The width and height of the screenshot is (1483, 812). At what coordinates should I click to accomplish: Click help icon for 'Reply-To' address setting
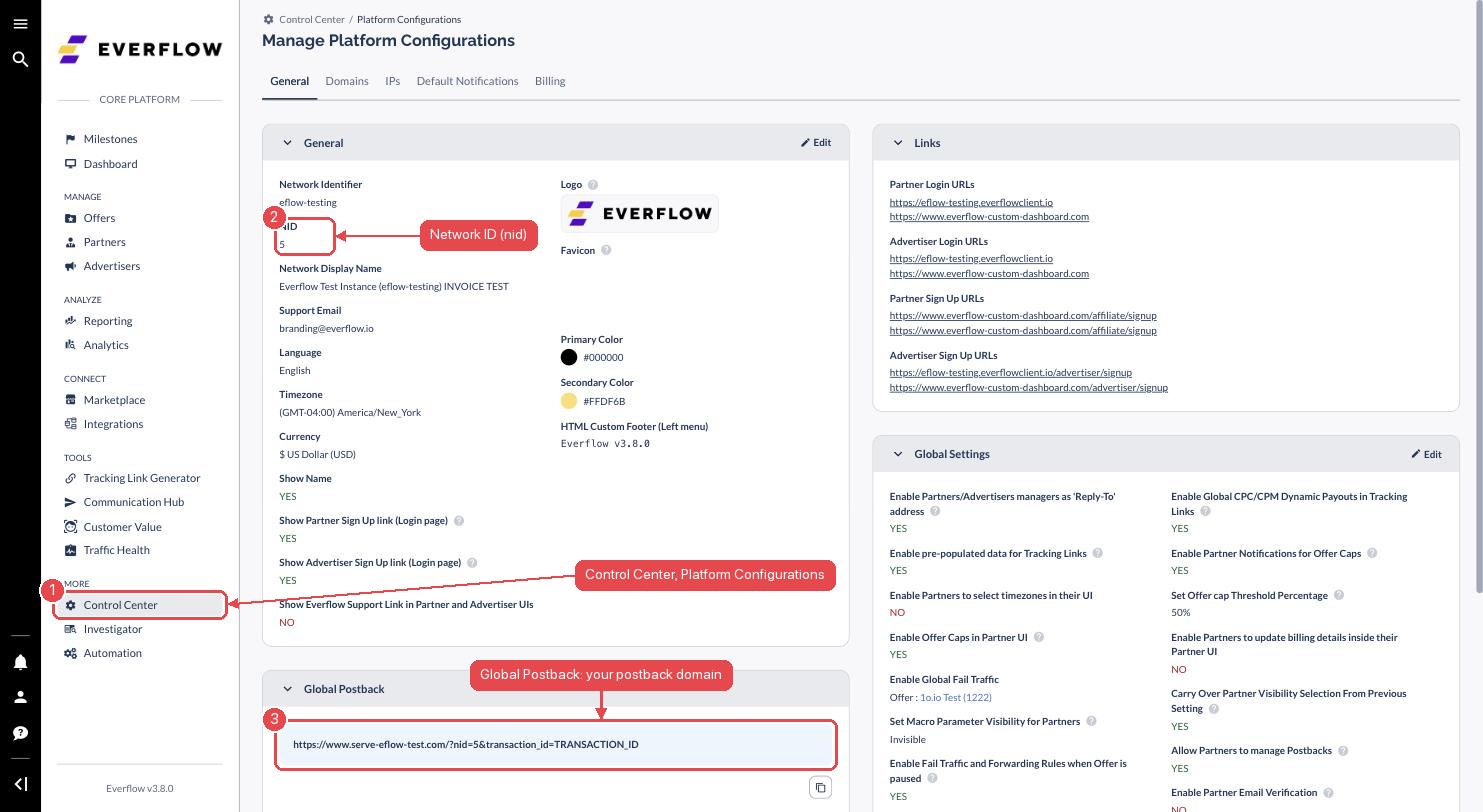tap(935, 511)
